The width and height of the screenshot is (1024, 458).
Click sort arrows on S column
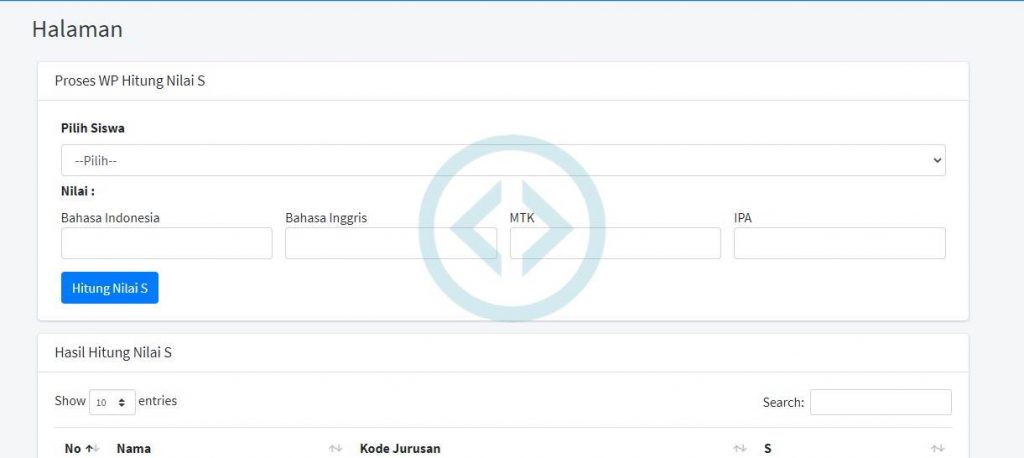(x=937, y=449)
